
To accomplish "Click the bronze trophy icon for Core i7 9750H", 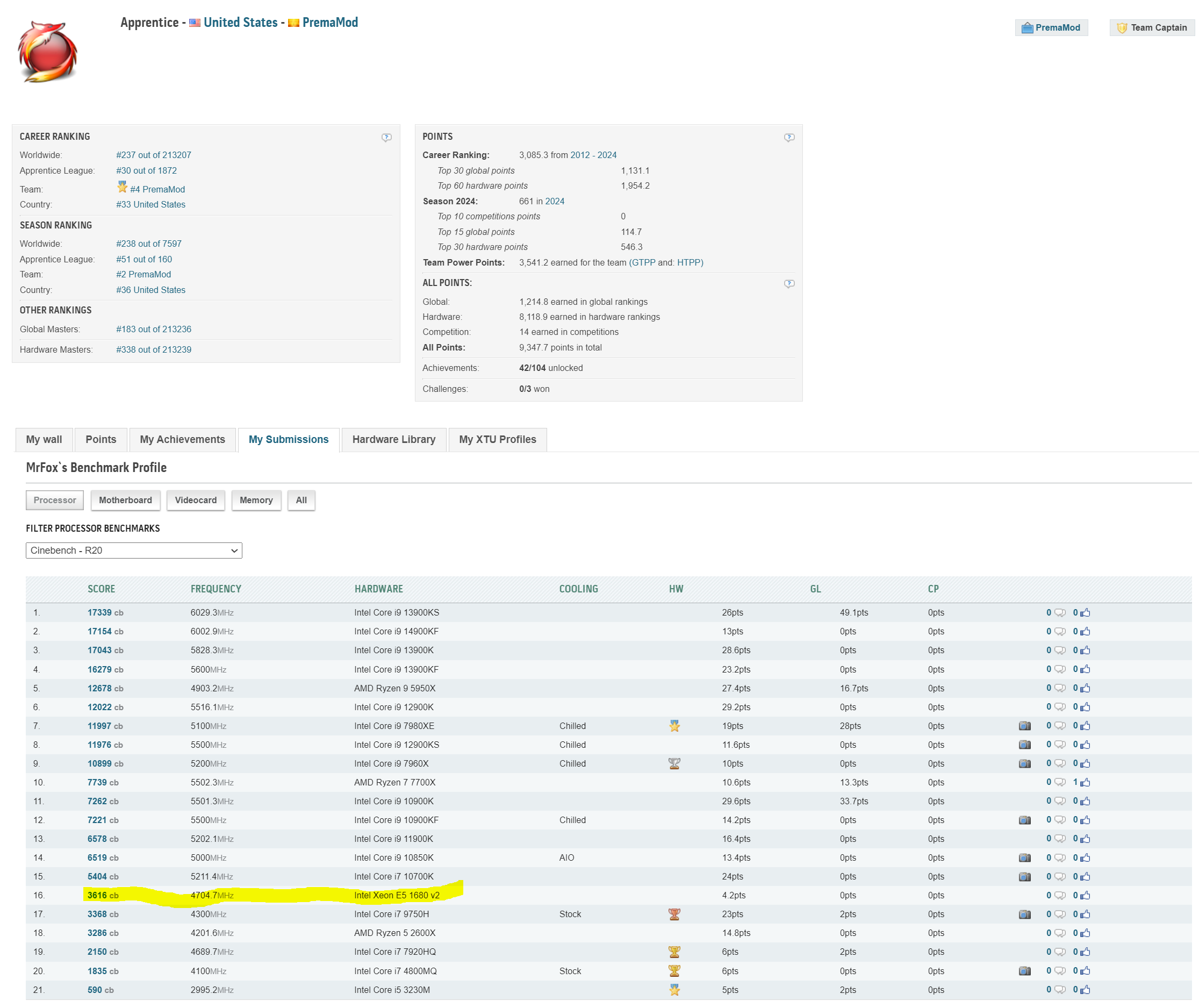I will 674,914.
